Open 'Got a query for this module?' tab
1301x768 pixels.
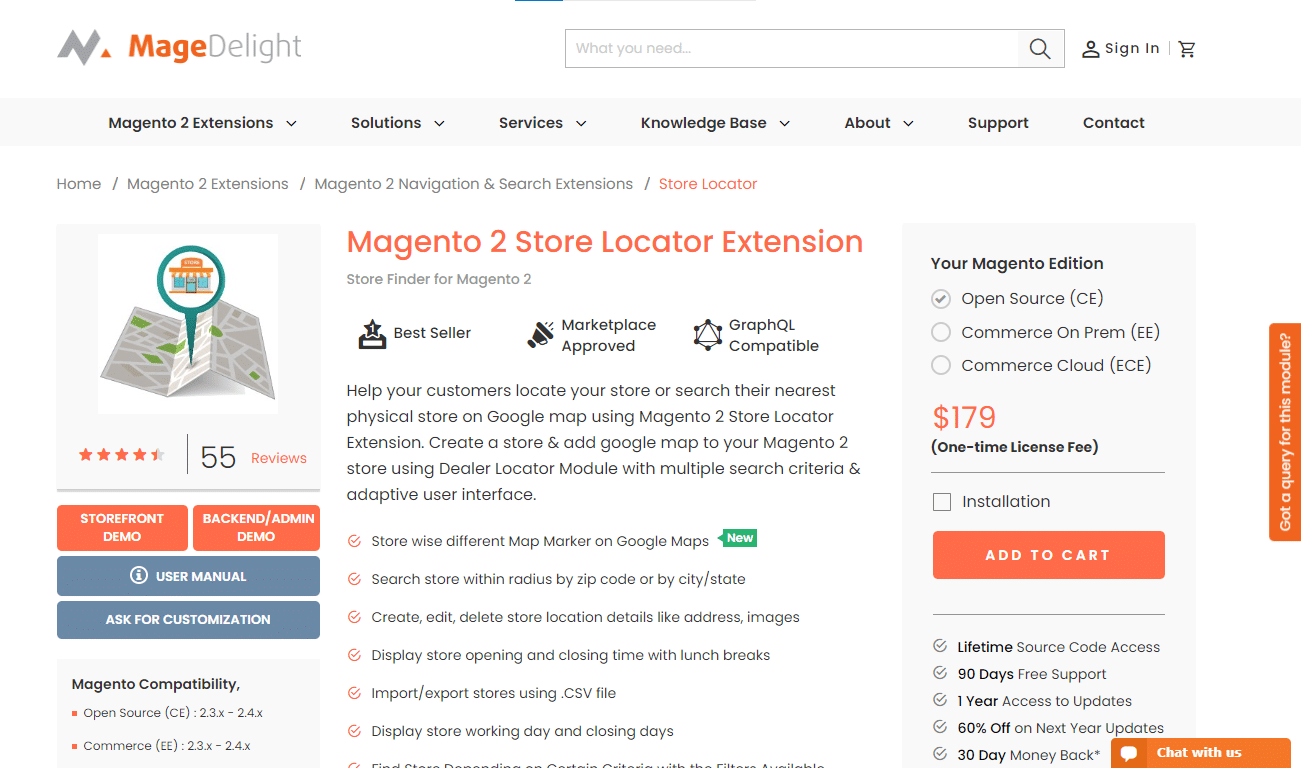pos(1285,432)
